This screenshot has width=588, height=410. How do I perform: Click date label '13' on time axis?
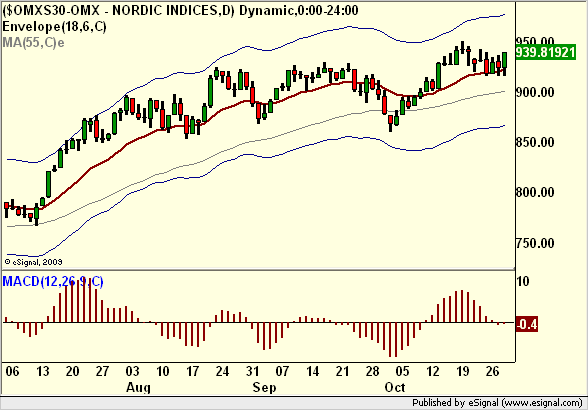42,371
